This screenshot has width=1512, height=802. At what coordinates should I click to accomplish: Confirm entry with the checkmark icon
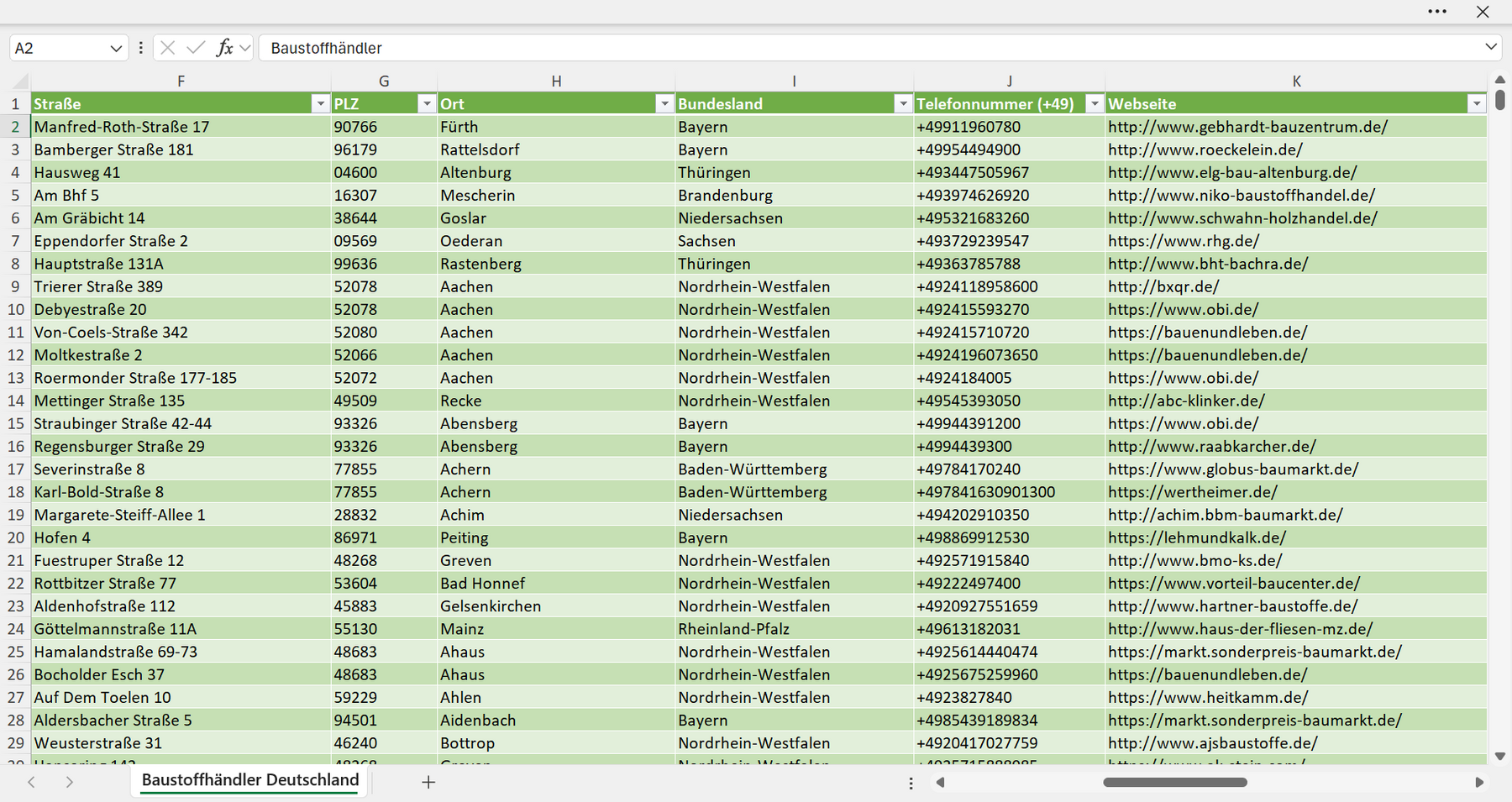[196, 48]
